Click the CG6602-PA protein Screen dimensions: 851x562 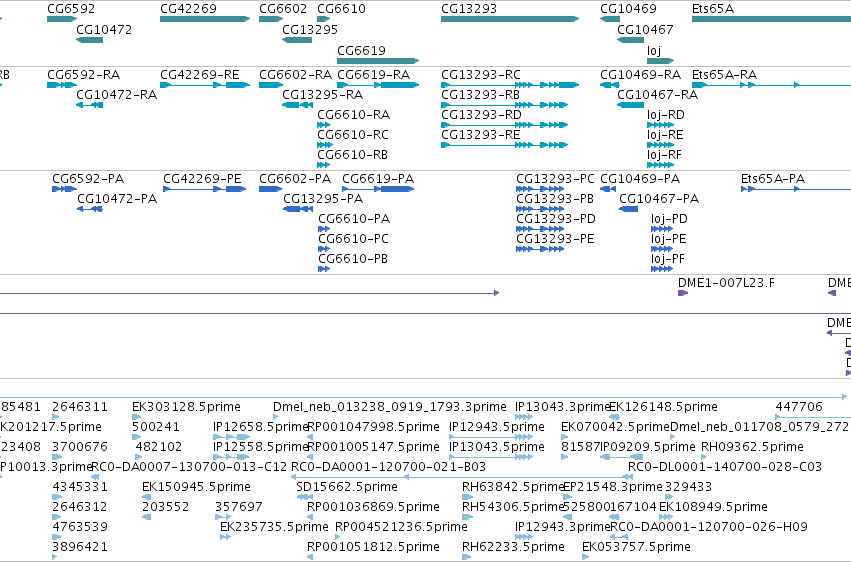270,189
